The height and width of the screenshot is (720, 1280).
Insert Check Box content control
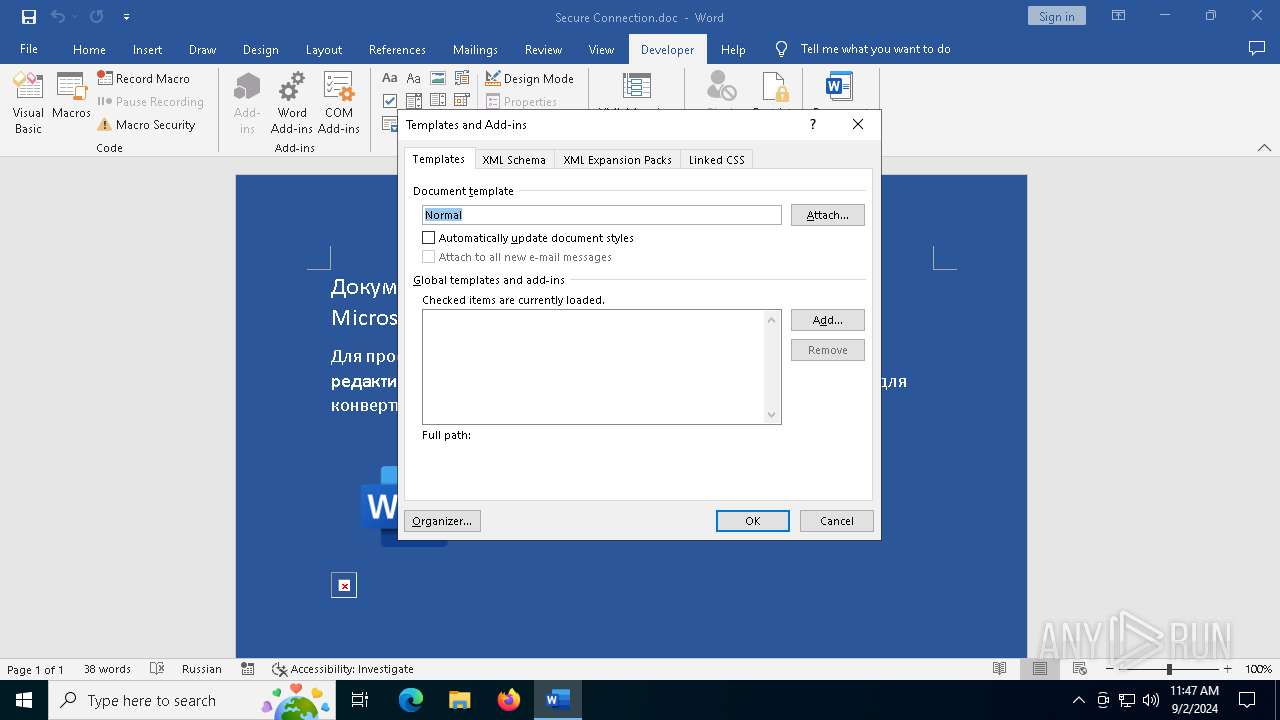tap(390, 100)
